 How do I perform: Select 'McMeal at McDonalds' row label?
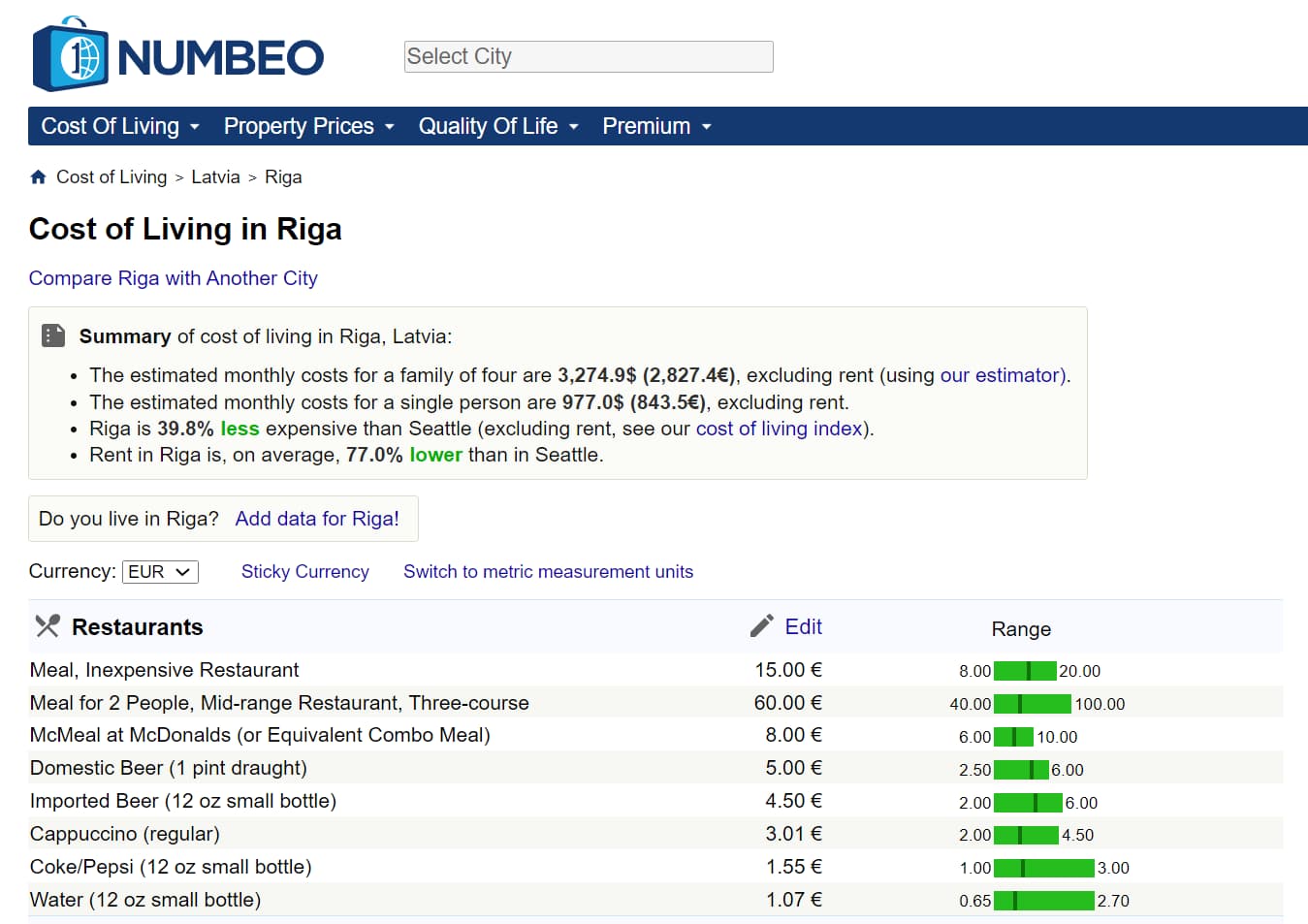(260, 735)
